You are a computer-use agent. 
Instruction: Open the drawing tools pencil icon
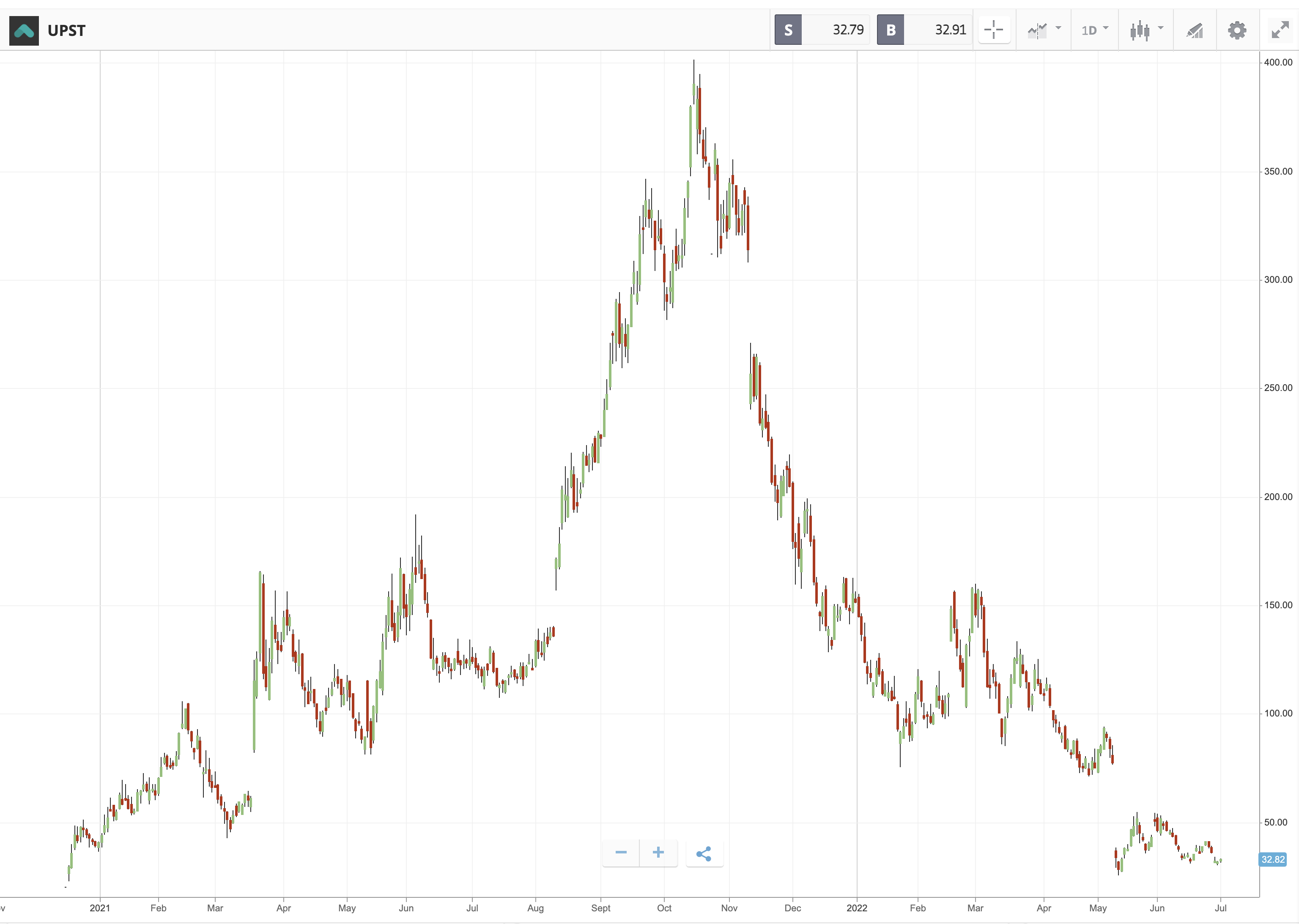pos(1195,30)
